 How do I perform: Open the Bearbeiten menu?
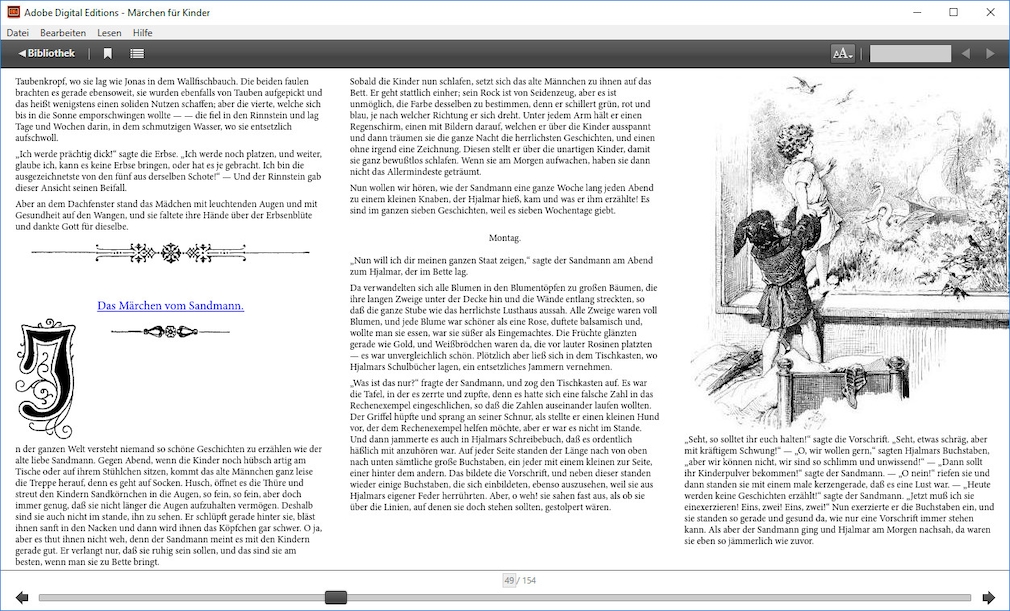pyautogui.click(x=62, y=33)
